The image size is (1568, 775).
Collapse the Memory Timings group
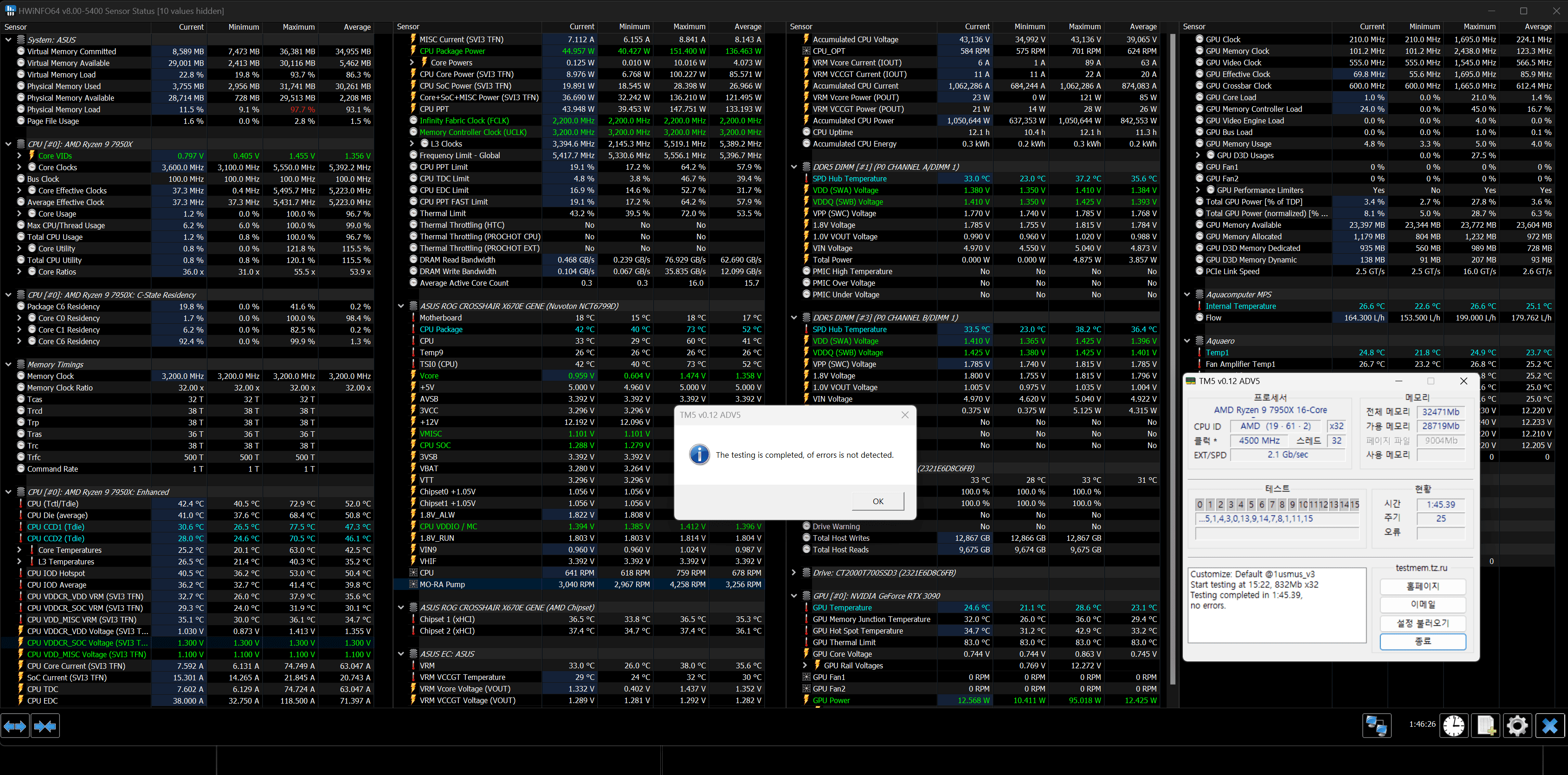click(x=8, y=365)
